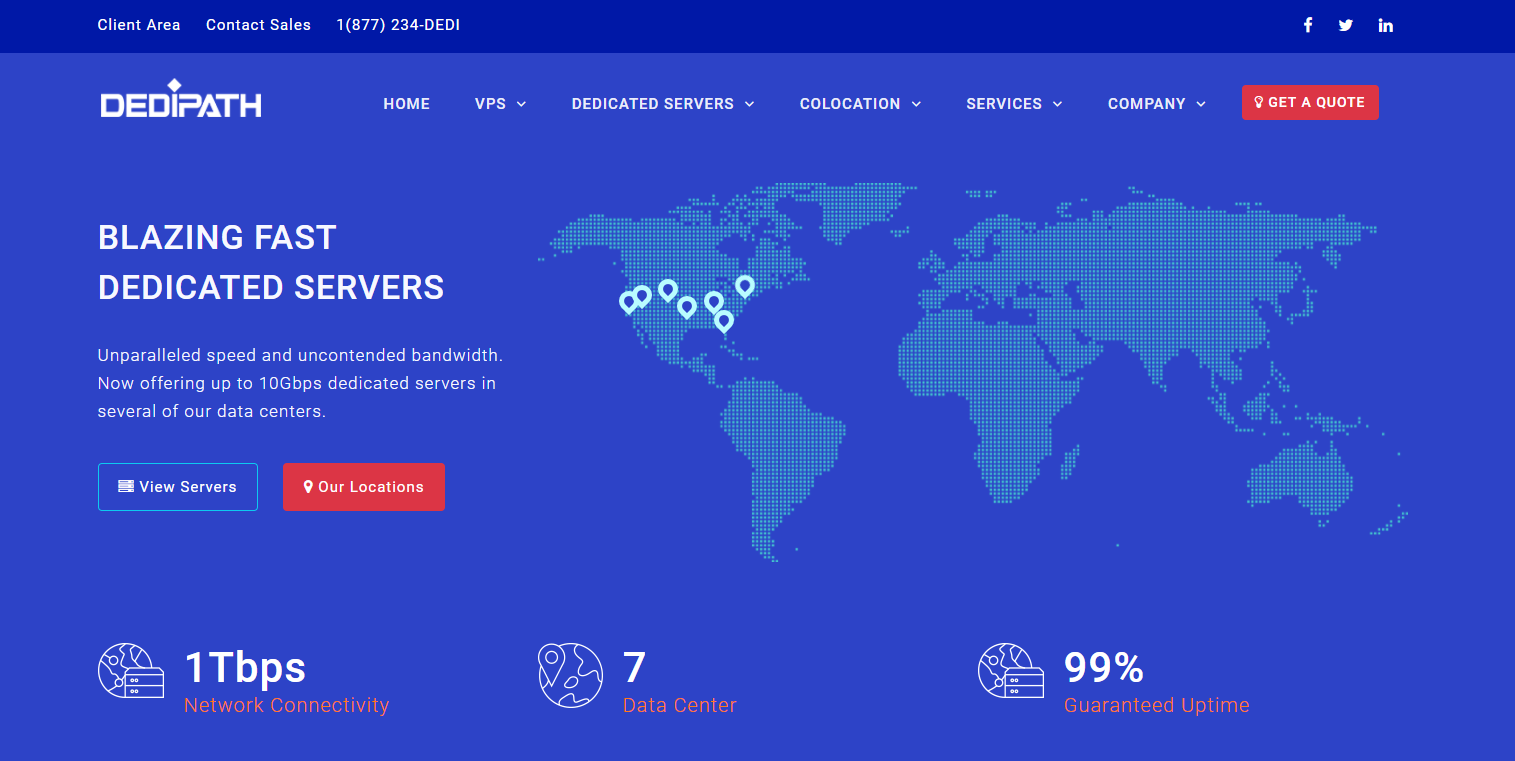Click the easternmost map pin on US map
This screenshot has width=1515, height=761.
pyautogui.click(x=744, y=286)
